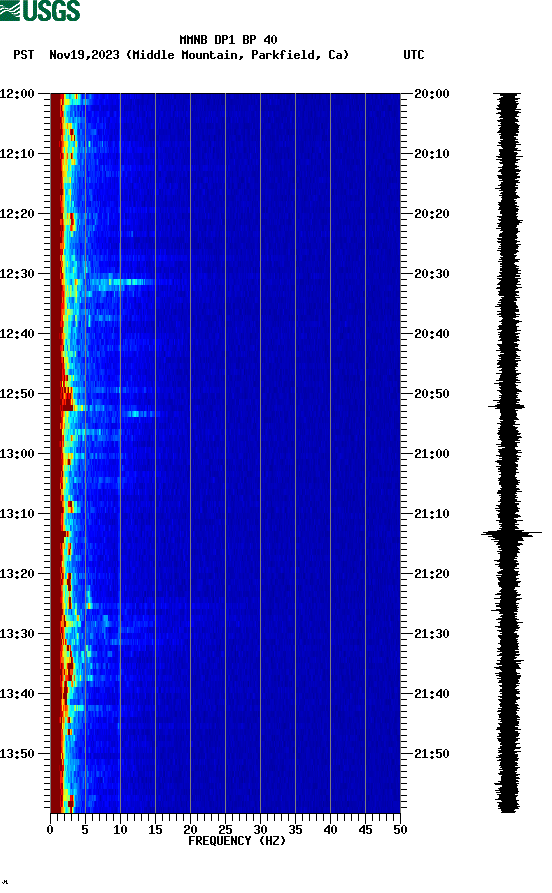Click the PST time label '12:00'
The image size is (552, 893).
[x=17, y=94]
